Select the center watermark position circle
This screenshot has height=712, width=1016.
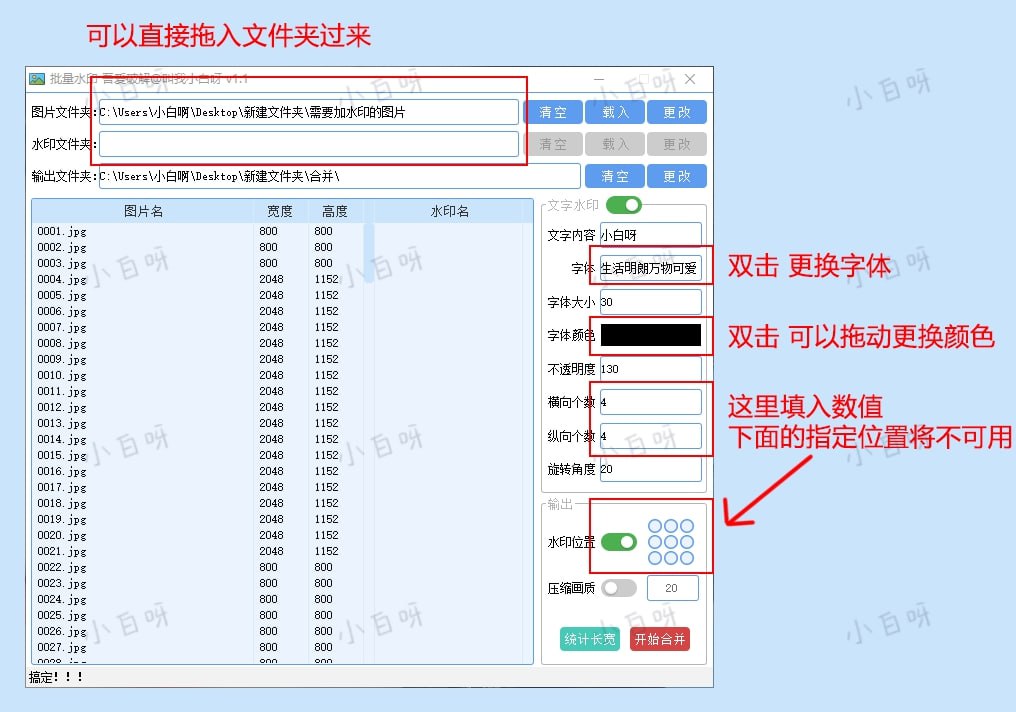pyautogui.click(x=669, y=542)
